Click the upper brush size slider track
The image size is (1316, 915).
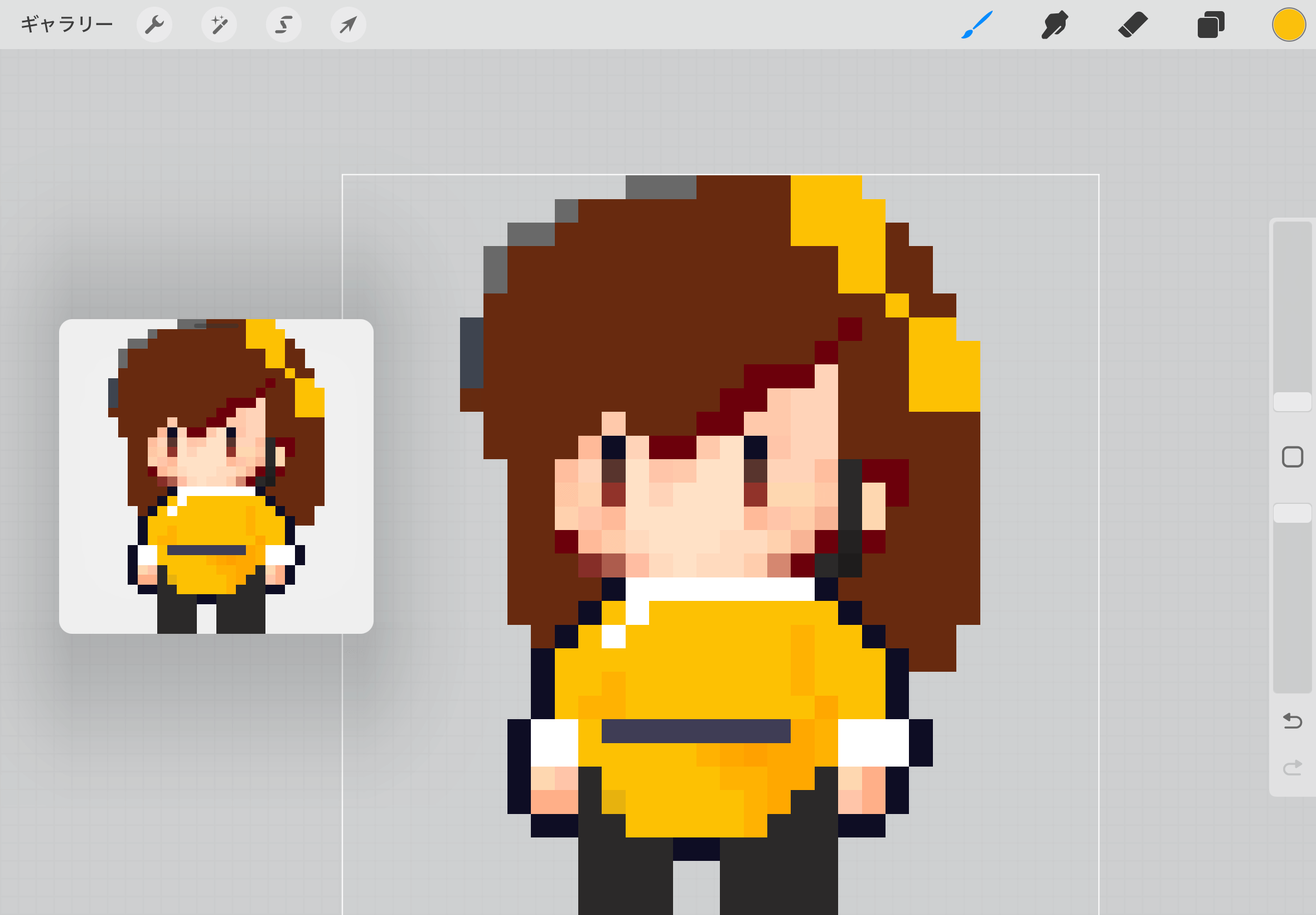tap(1293, 304)
